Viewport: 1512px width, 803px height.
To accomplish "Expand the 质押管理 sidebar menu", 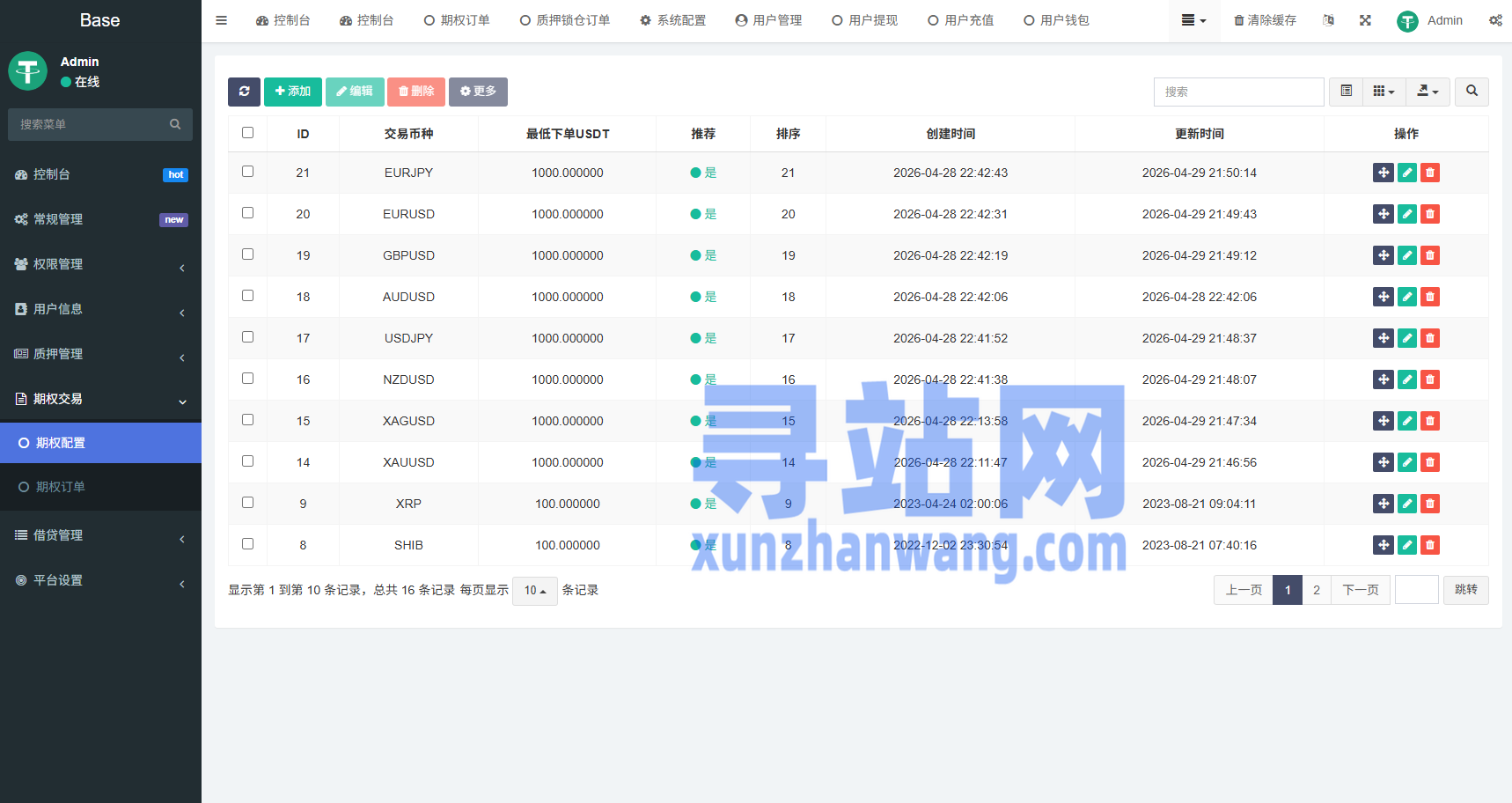I will (100, 354).
